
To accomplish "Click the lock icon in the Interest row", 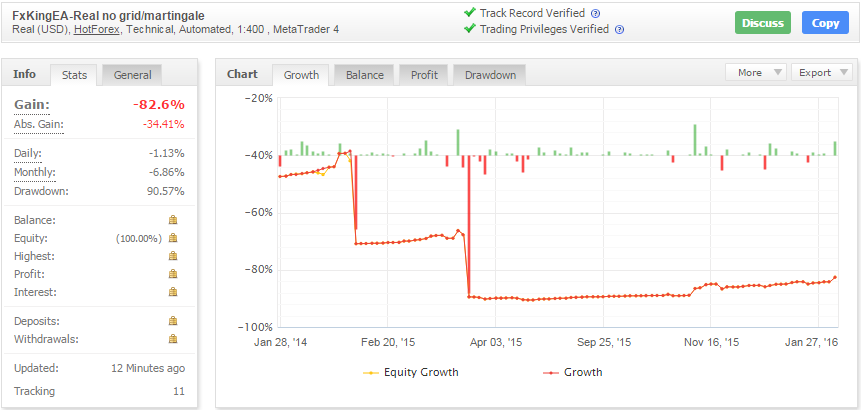I will point(173,291).
